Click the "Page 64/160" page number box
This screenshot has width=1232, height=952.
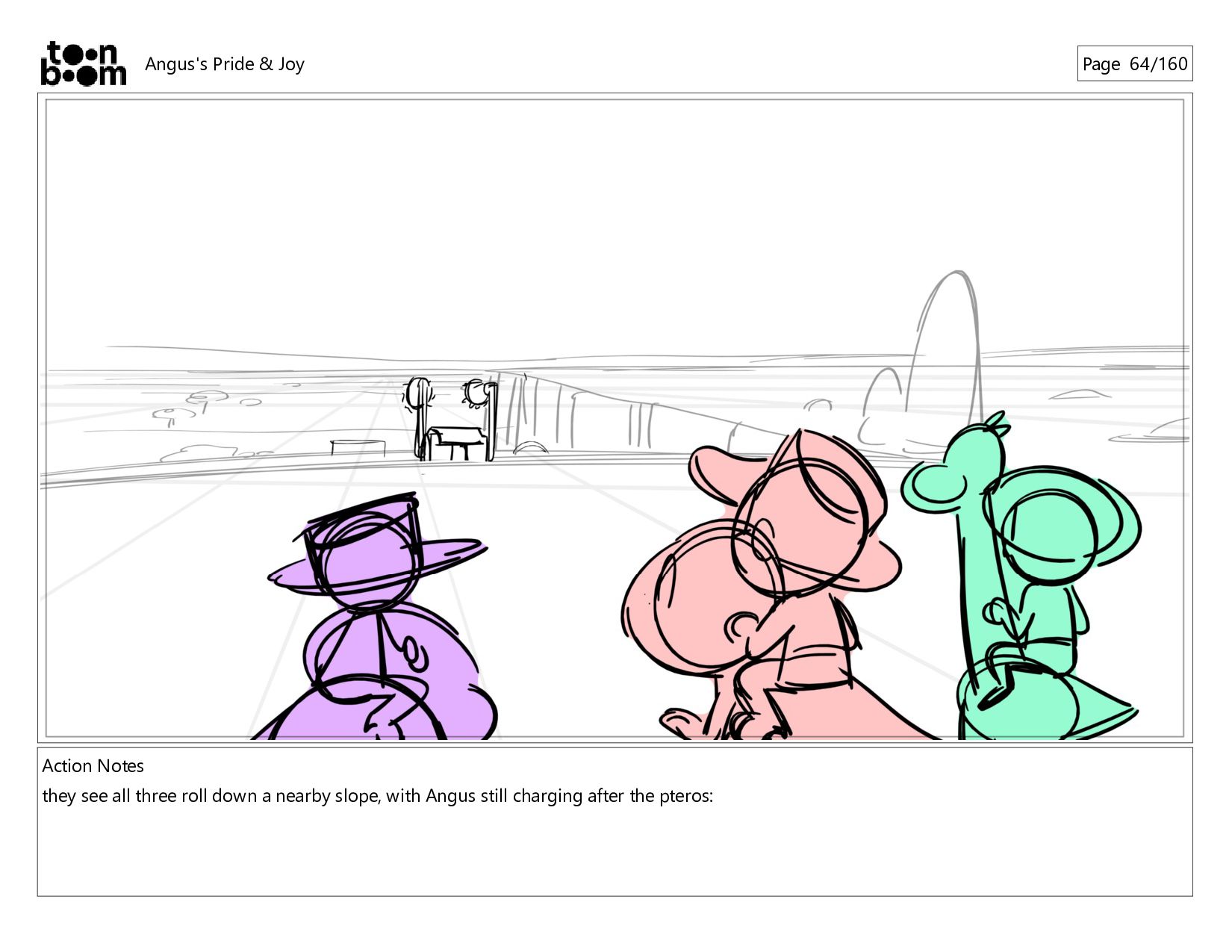(x=1134, y=63)
